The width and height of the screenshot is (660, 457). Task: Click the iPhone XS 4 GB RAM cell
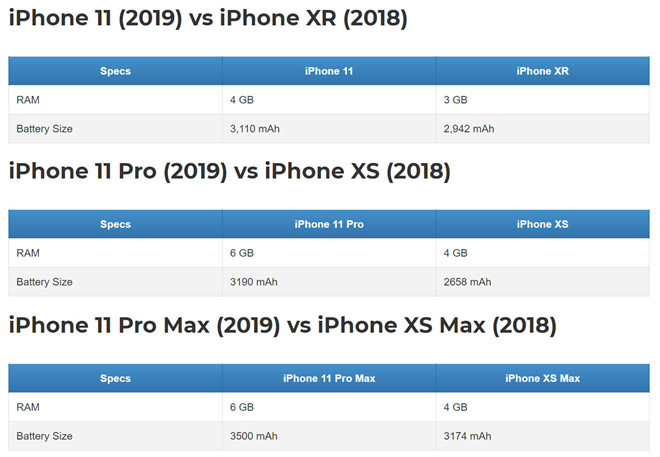[x=456, y=254]
